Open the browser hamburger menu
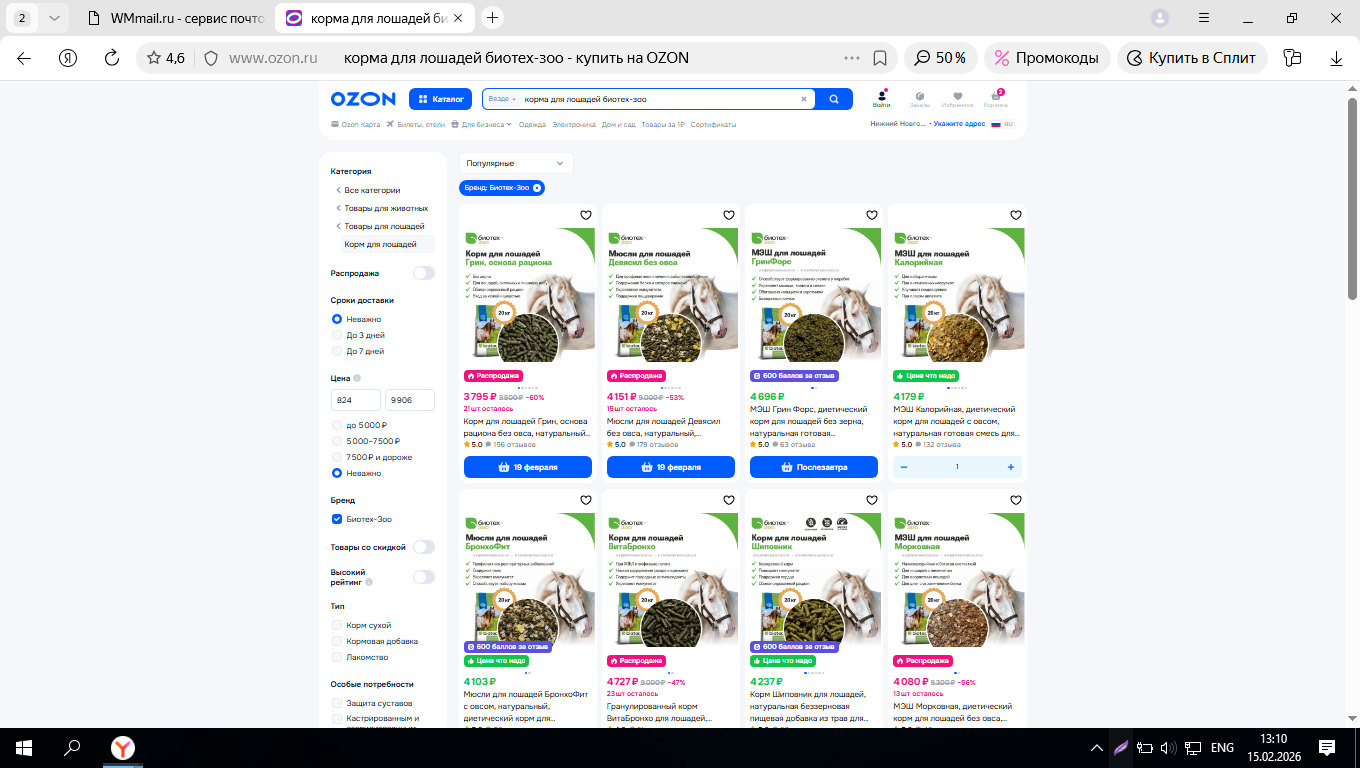Viewport: 1360px width, 768px height. tap(1204, 18)
